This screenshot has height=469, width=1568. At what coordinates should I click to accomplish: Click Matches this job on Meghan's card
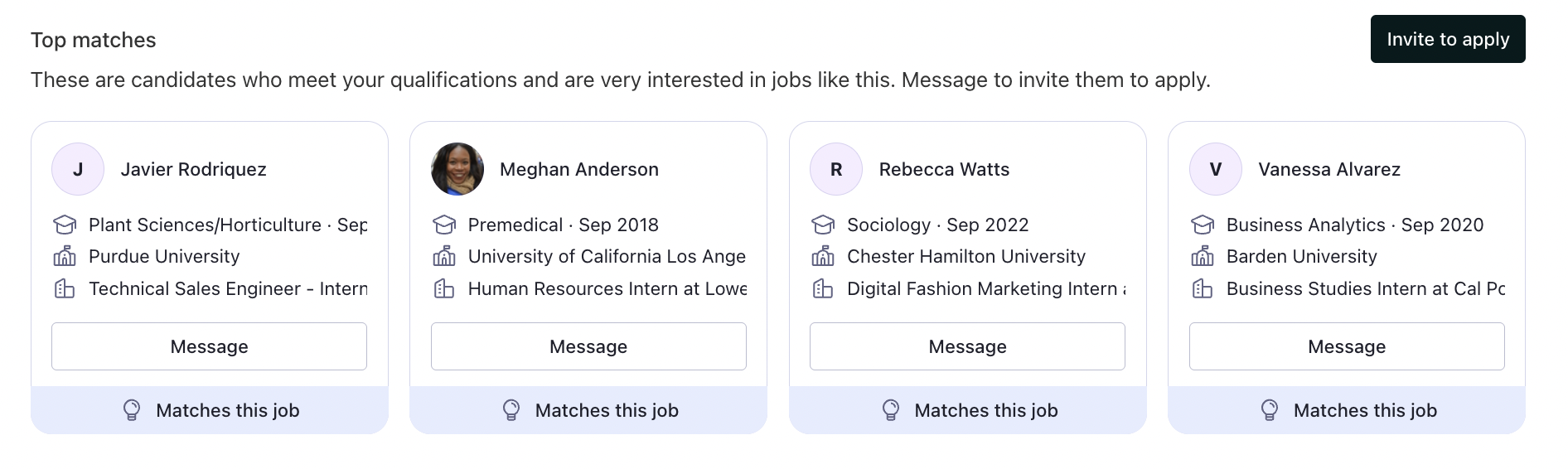[x=607, y=410]
